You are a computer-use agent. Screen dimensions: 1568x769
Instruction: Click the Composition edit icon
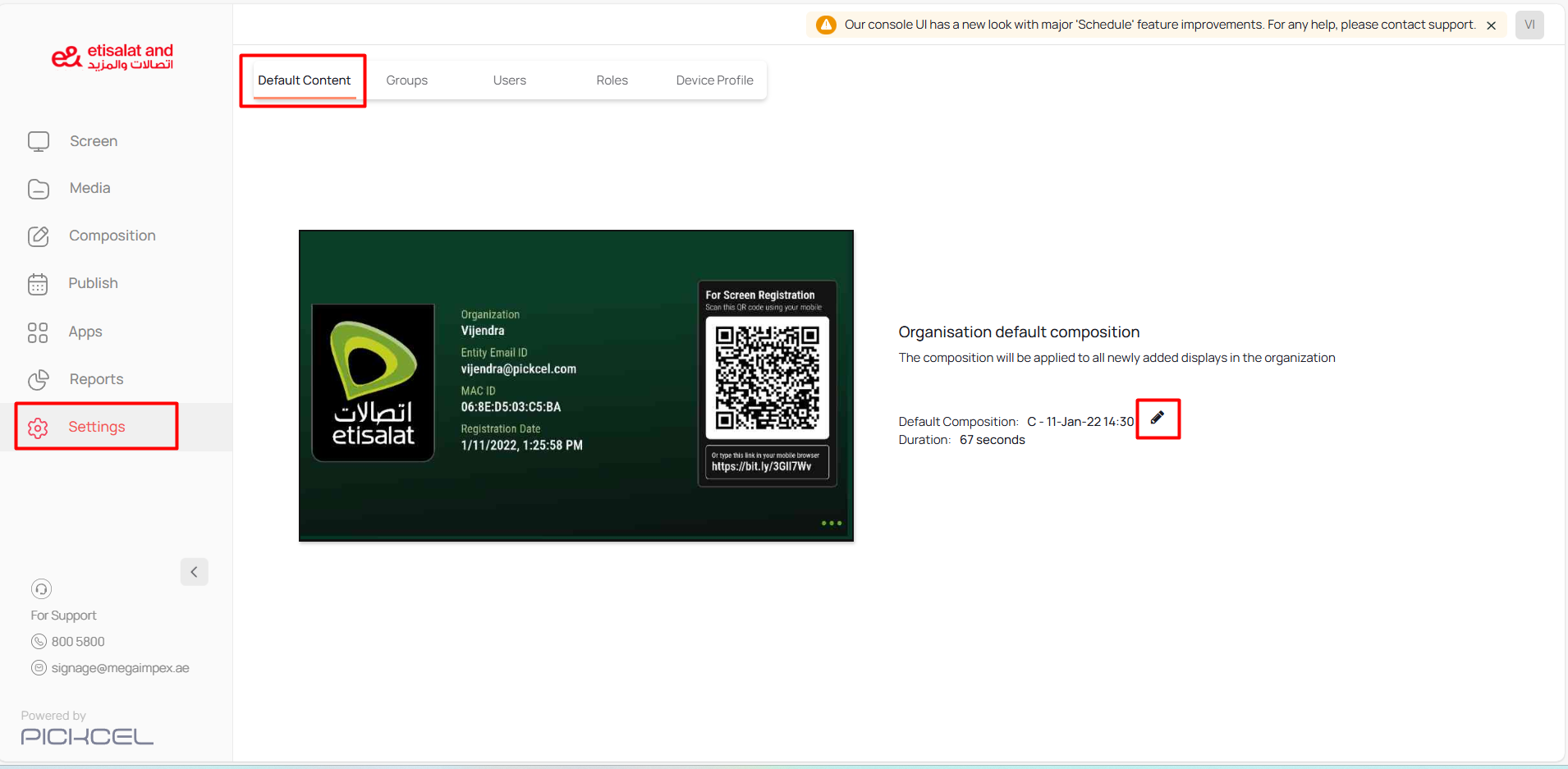click(x=39, y=236)
